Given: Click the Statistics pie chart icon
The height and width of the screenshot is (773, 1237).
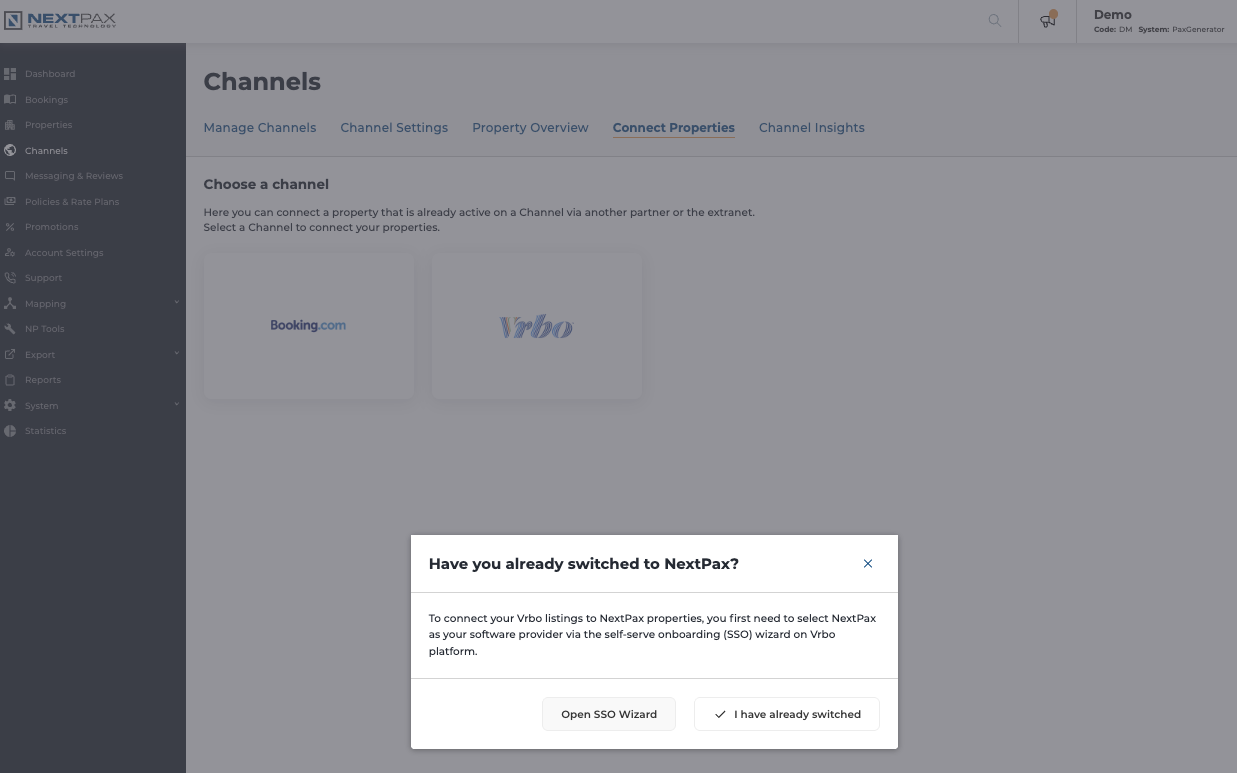Looking at the screenshot, I should (10, 431).
